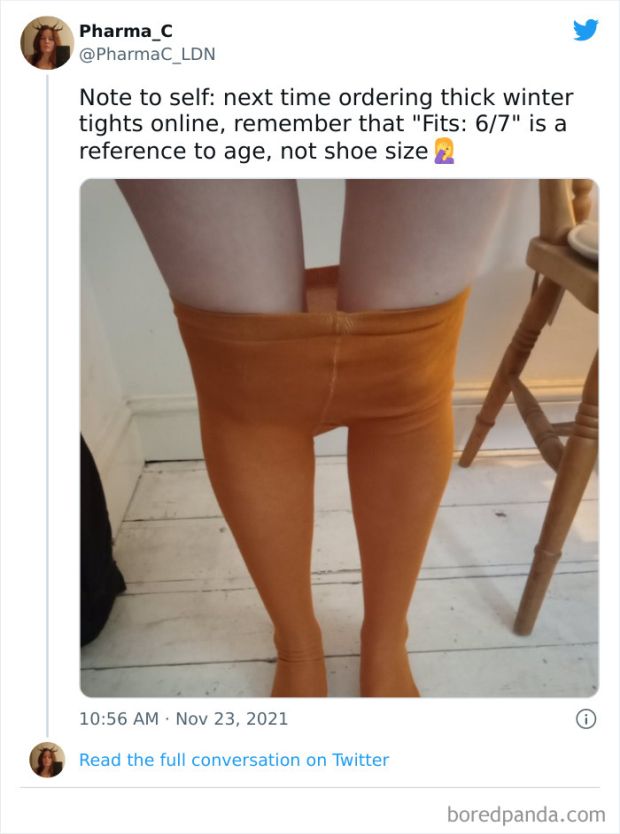
Task: Click Pharma_C's profile avatar at top
Action: (x=47, y=43)
